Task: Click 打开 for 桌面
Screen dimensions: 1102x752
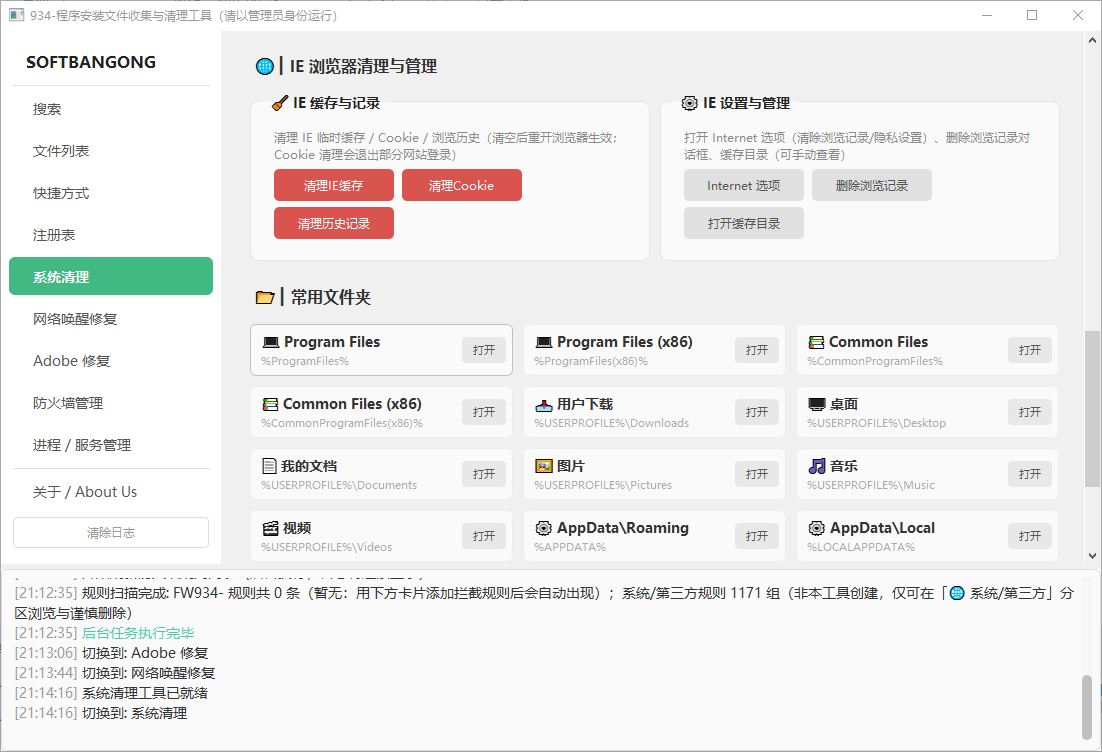Action: [x=1030, y=412]
